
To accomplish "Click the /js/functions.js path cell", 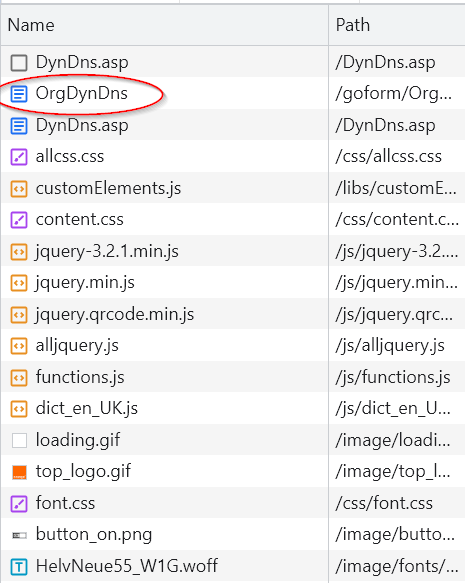I will point(397,377).
